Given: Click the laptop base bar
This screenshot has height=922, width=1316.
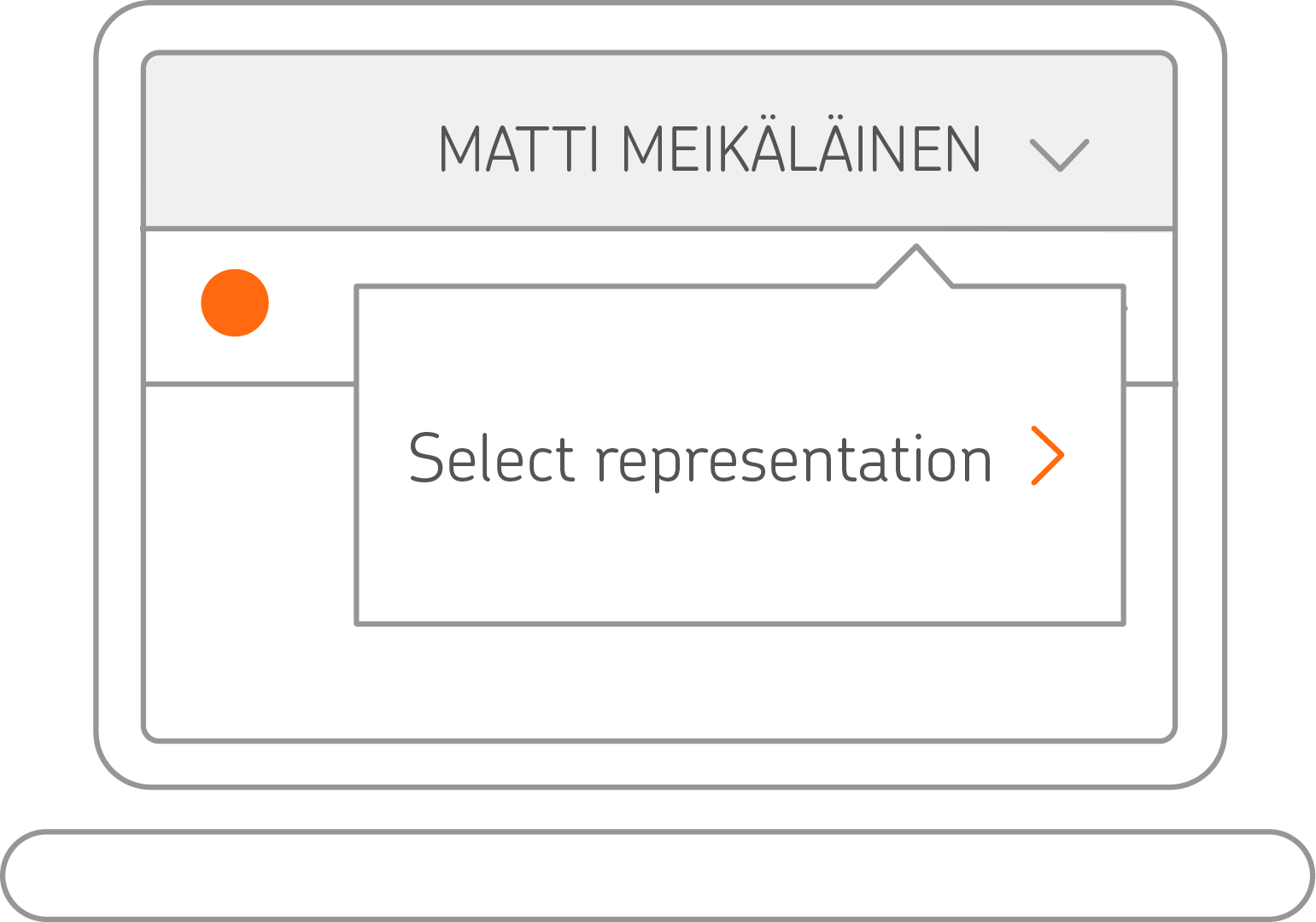Looking at the screenshot, I should point(658,875).
